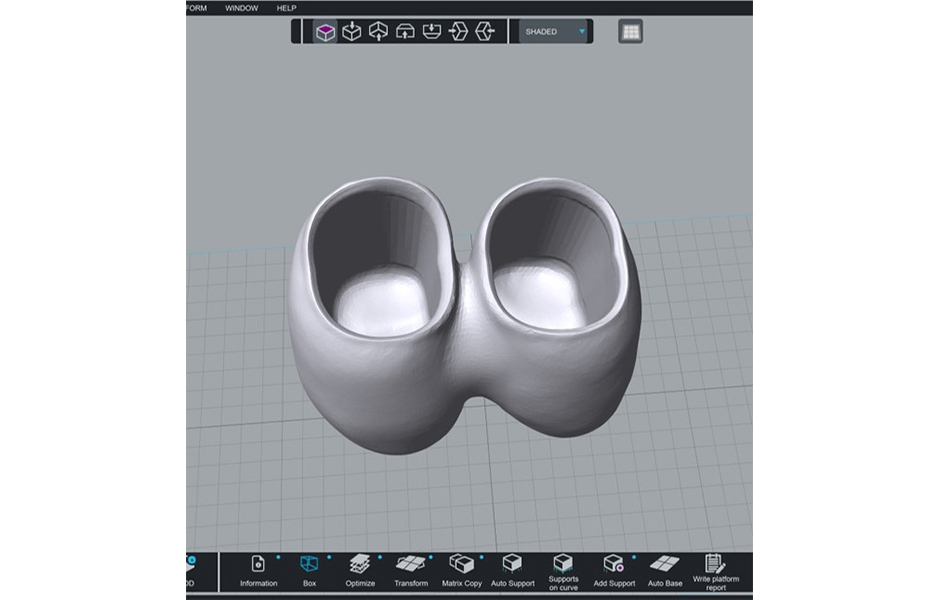Click the Add Support tool

point(614,570)
